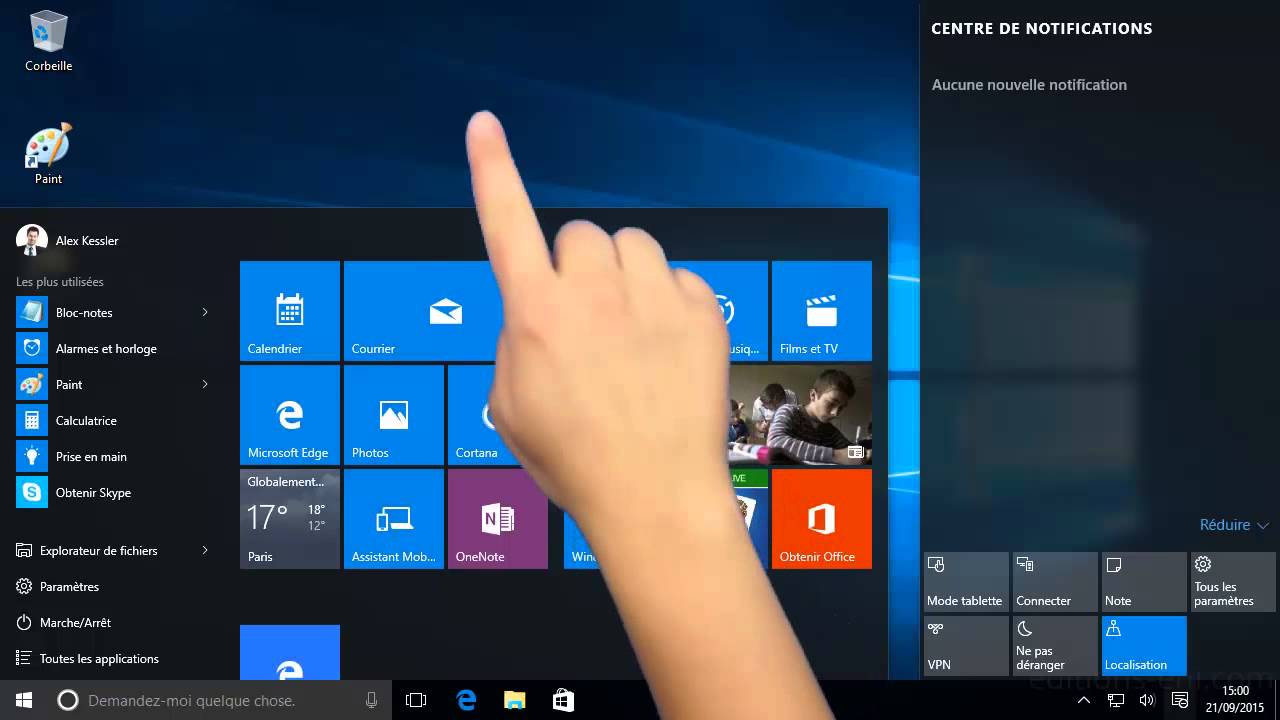Launch the Microsoft Edge tile
The image size is (1280, 720).
point(290,415)
